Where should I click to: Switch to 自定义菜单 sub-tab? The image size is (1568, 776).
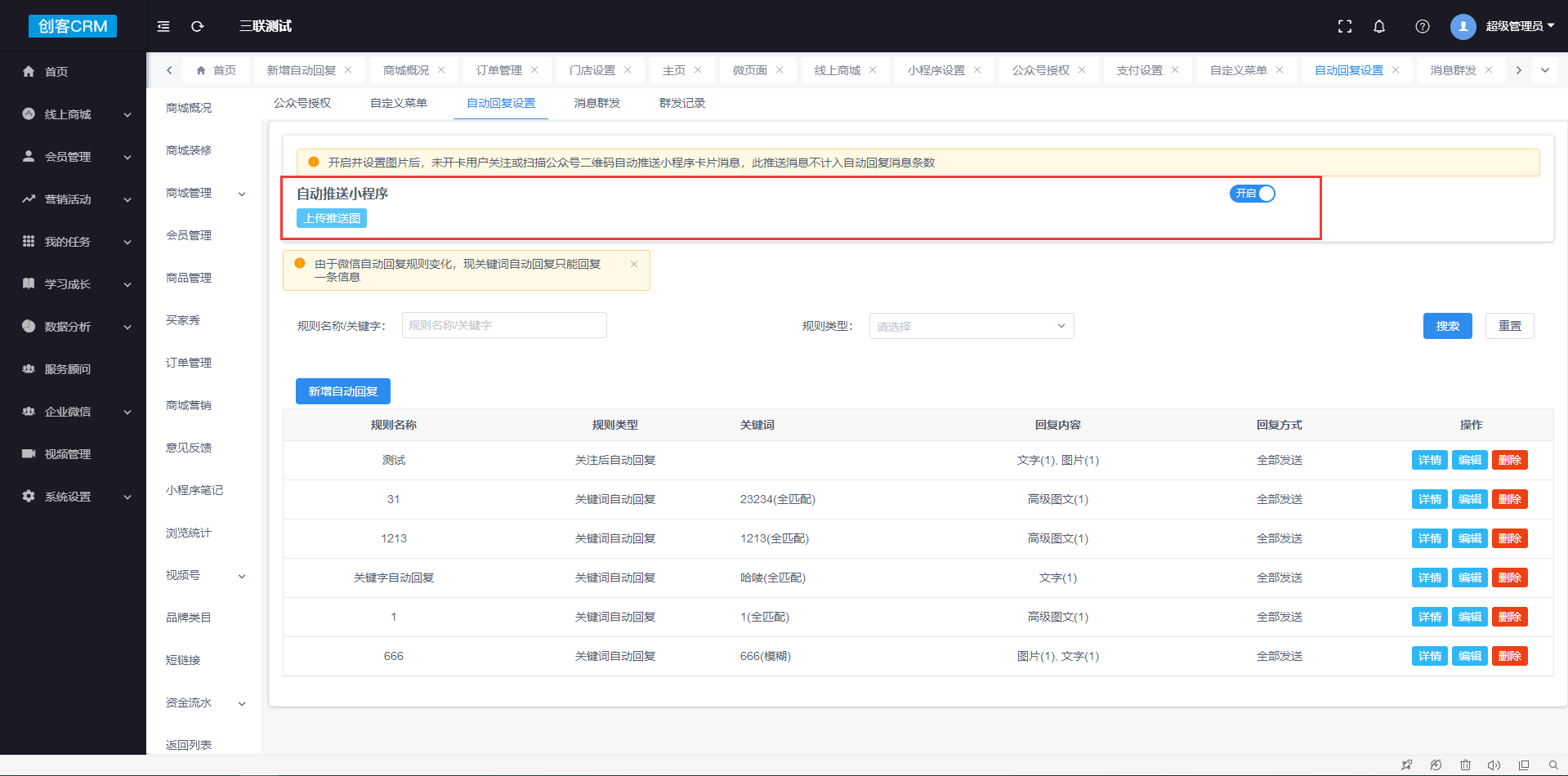399,103
